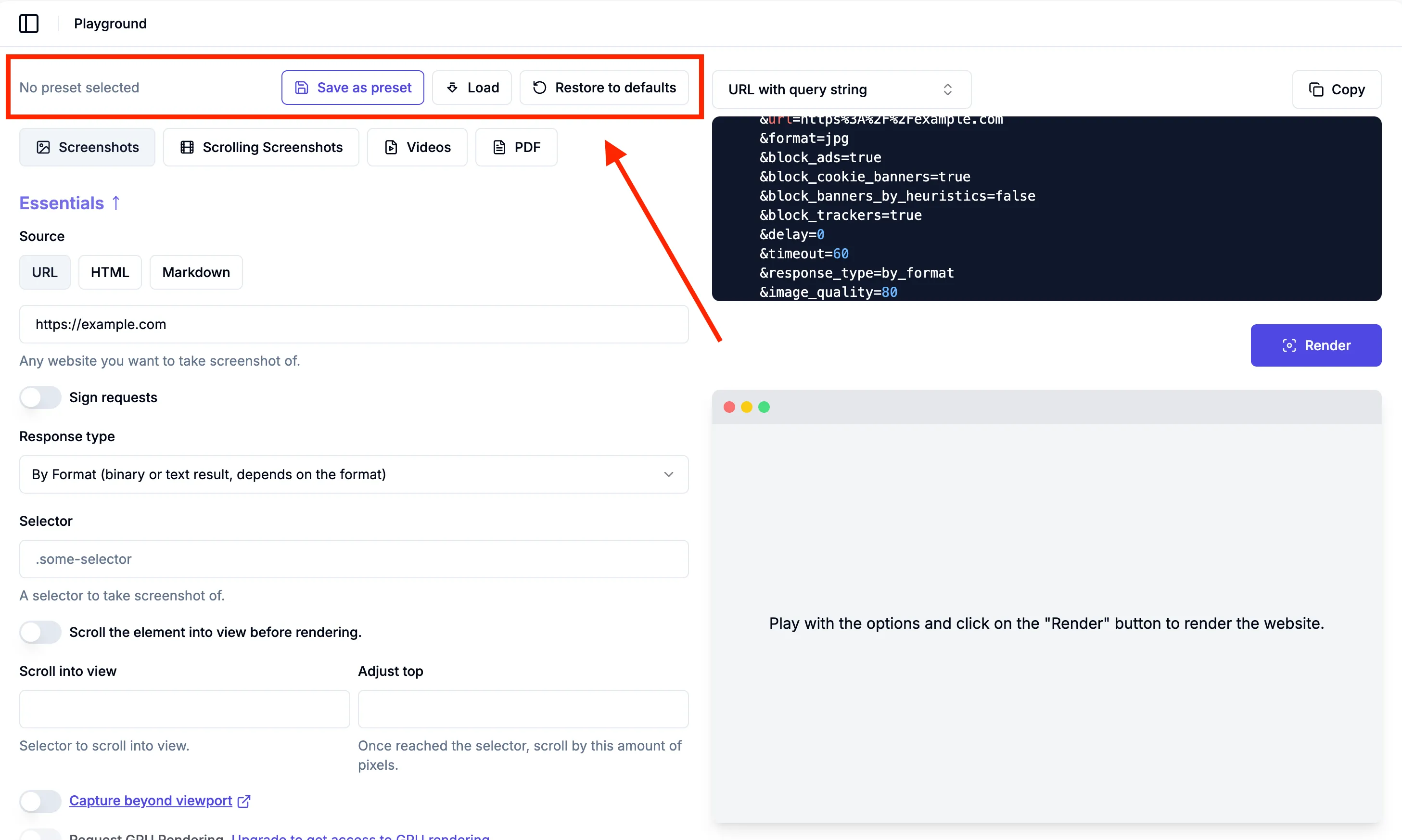Switch to the Scrolling Screenshots tab
The image size is (1402, 840).
click(261, 147)
